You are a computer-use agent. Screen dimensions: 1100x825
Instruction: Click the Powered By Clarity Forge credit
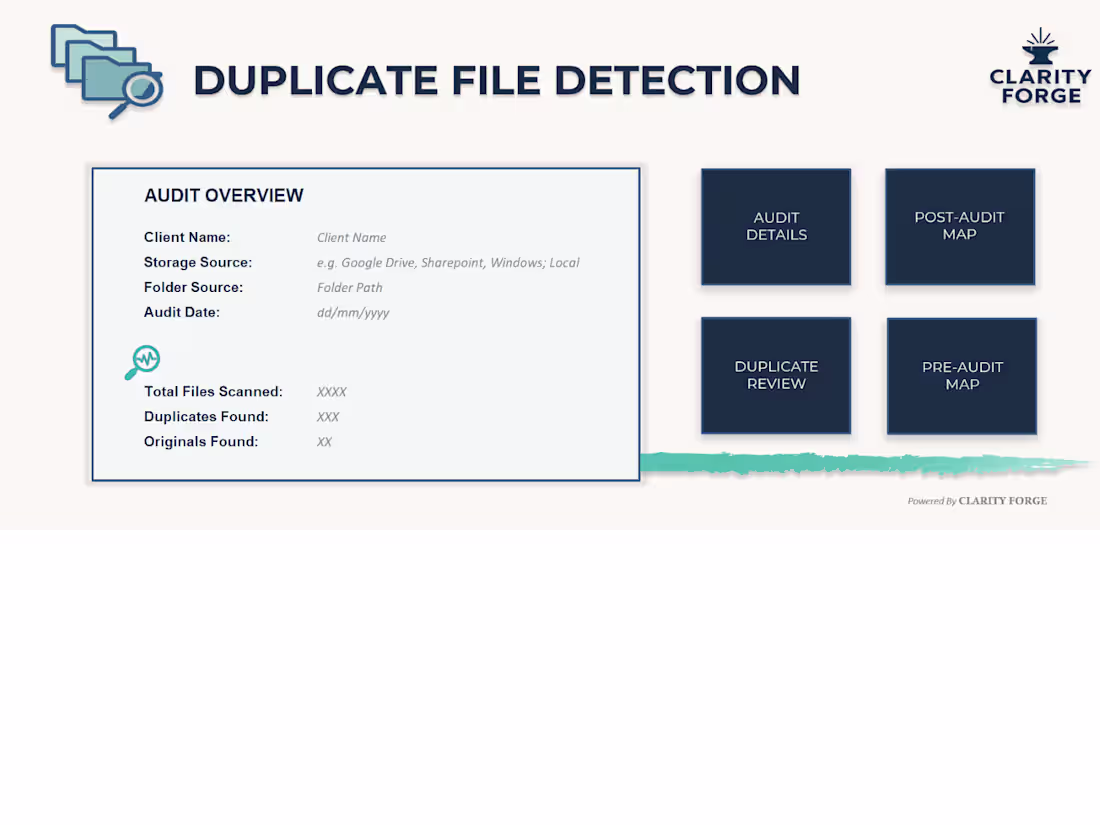[977, 500]
